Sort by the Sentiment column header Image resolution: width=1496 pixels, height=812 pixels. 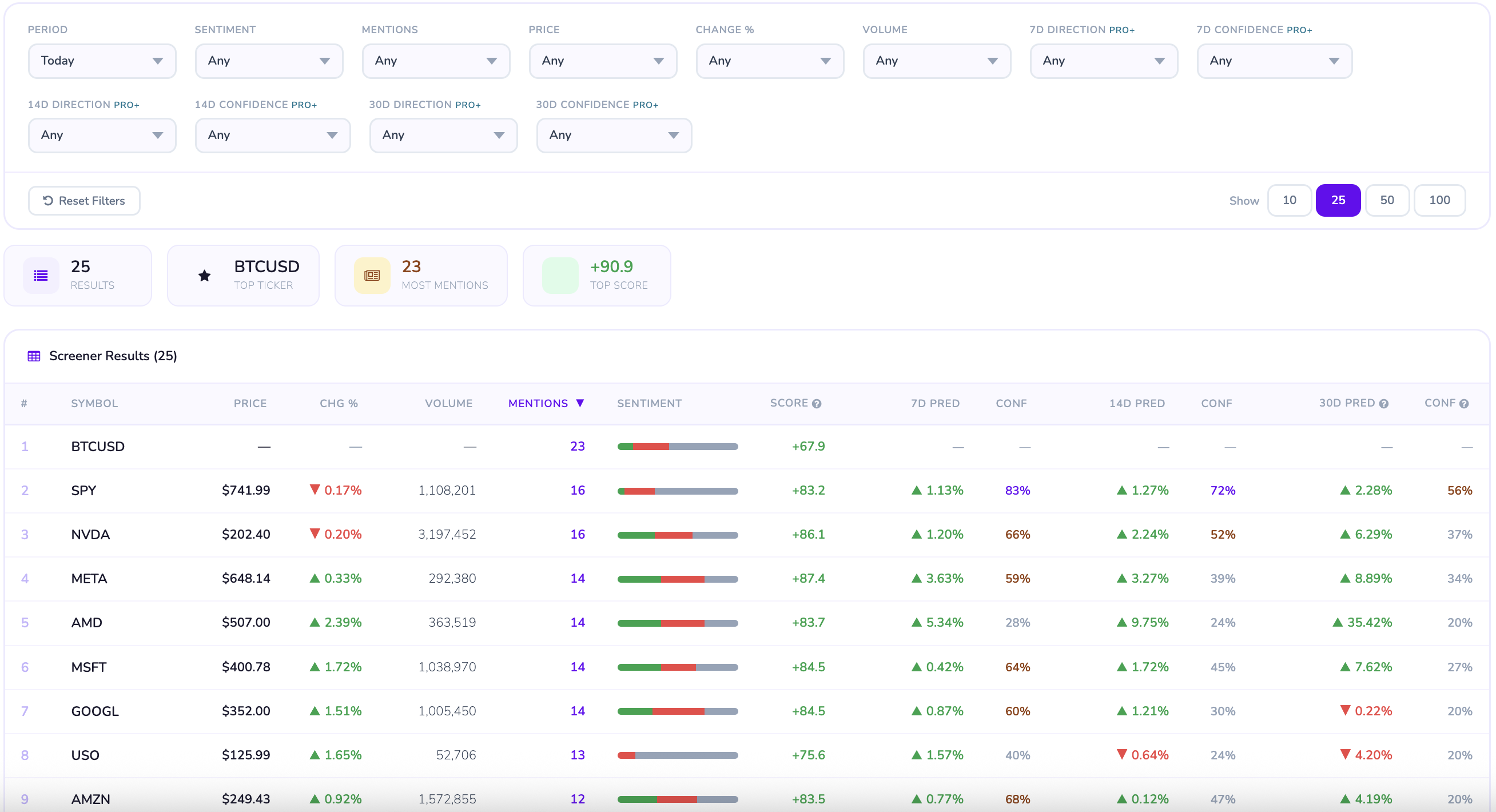coord(649,404)
